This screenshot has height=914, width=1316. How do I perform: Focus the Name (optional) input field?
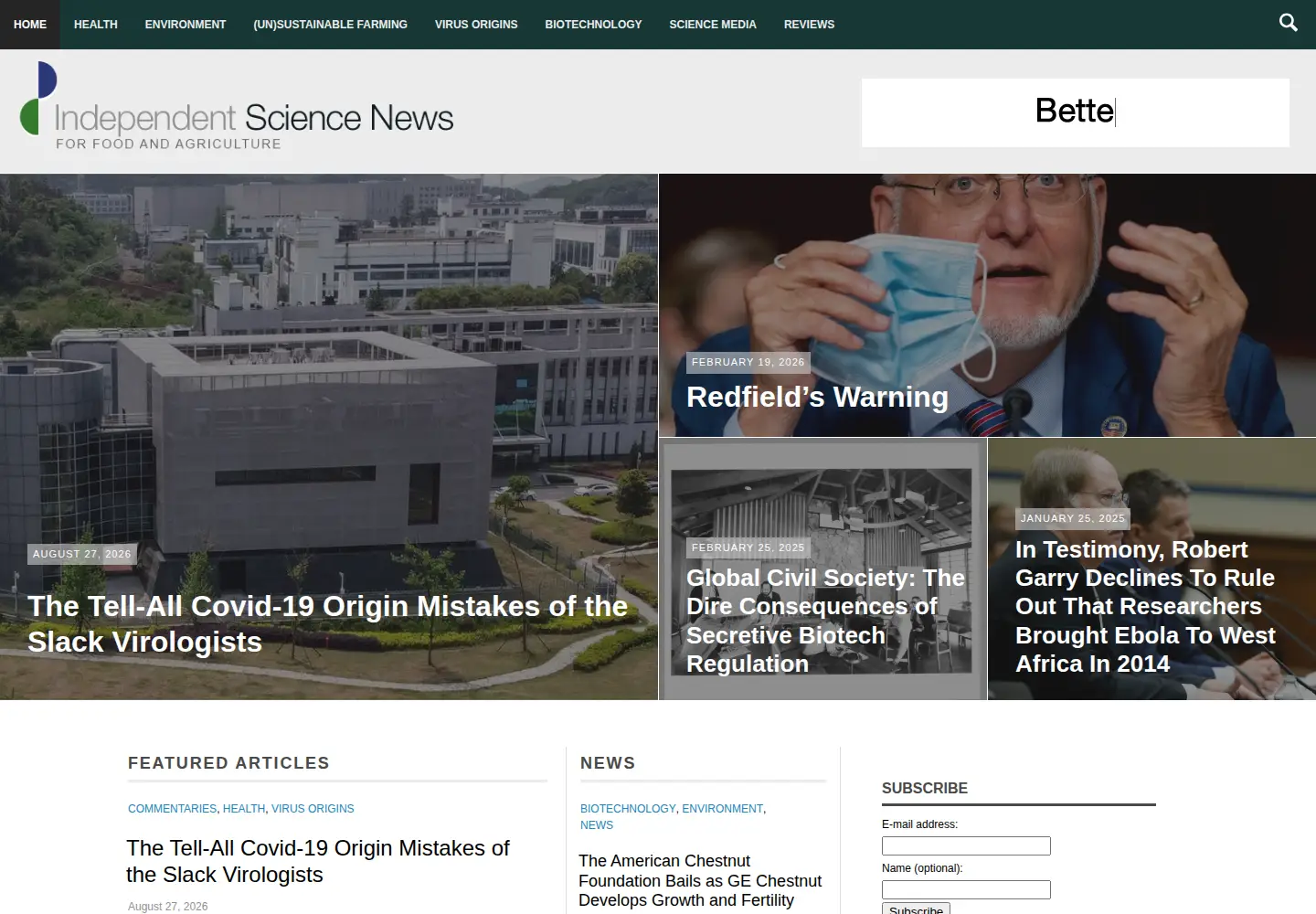[x=966, y=889]
